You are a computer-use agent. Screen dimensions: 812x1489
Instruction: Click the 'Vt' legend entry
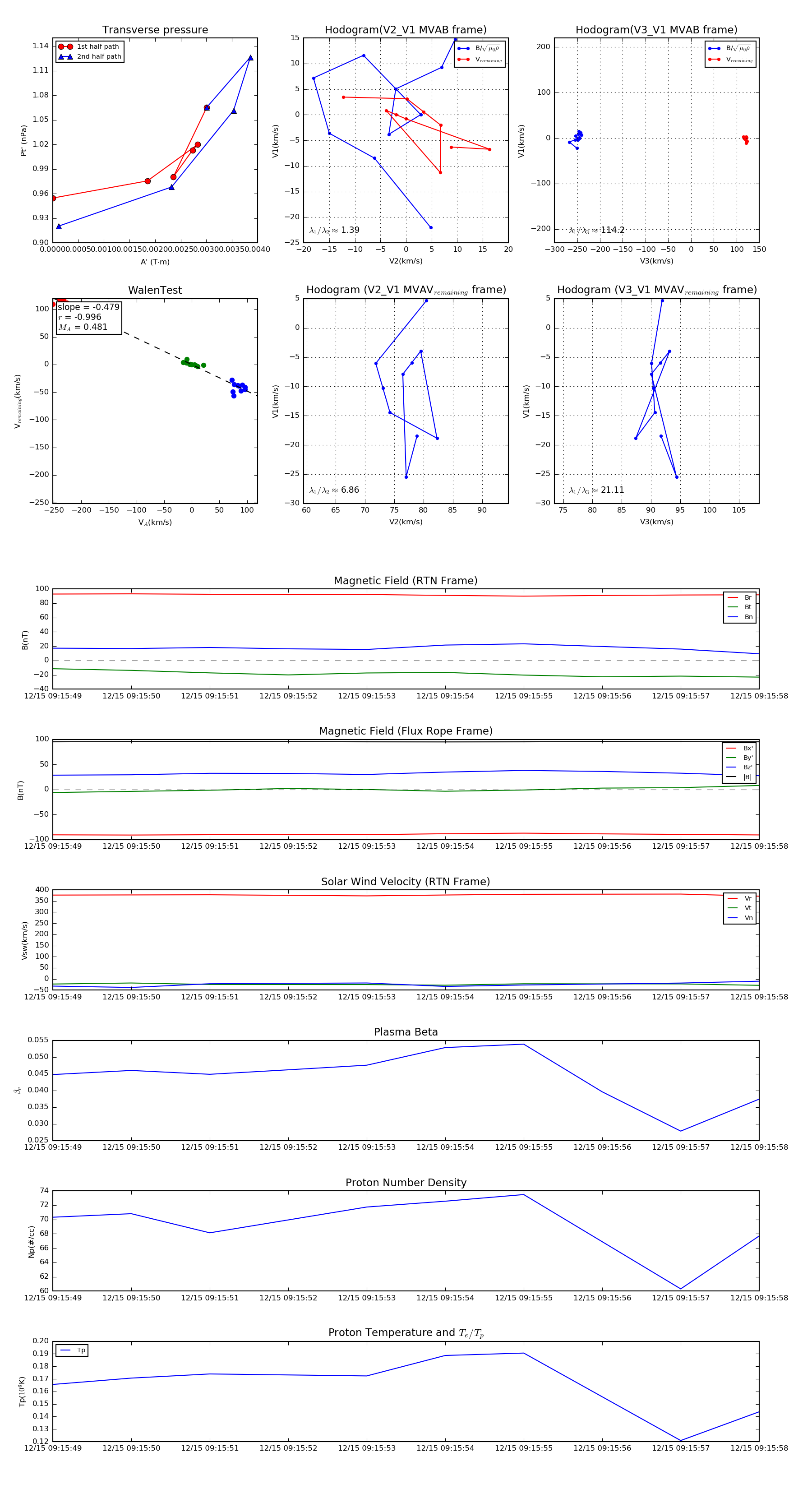[740, 908]
